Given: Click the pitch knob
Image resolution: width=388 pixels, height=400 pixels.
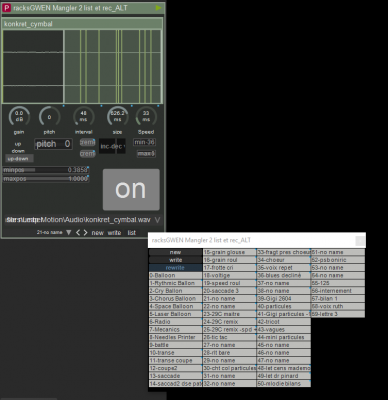Looking at the screenshot, I should click(49, 117).
